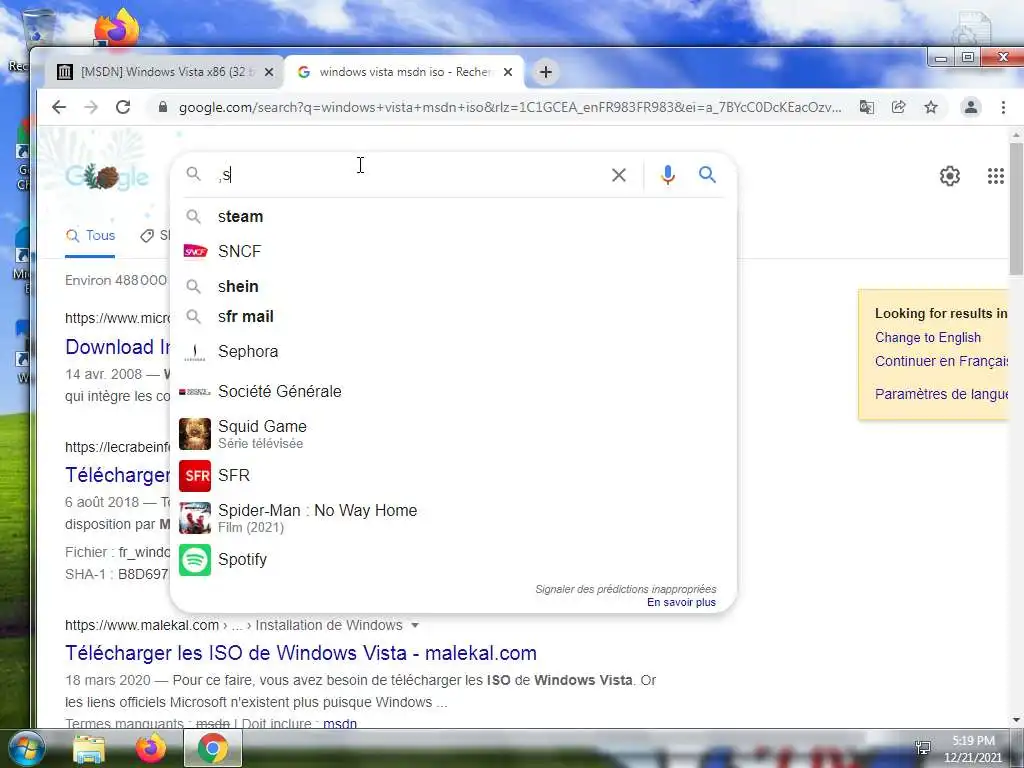Click the 'En savoir plus' link
Screen dimensions: 1024x768
(x=681, y=602)
